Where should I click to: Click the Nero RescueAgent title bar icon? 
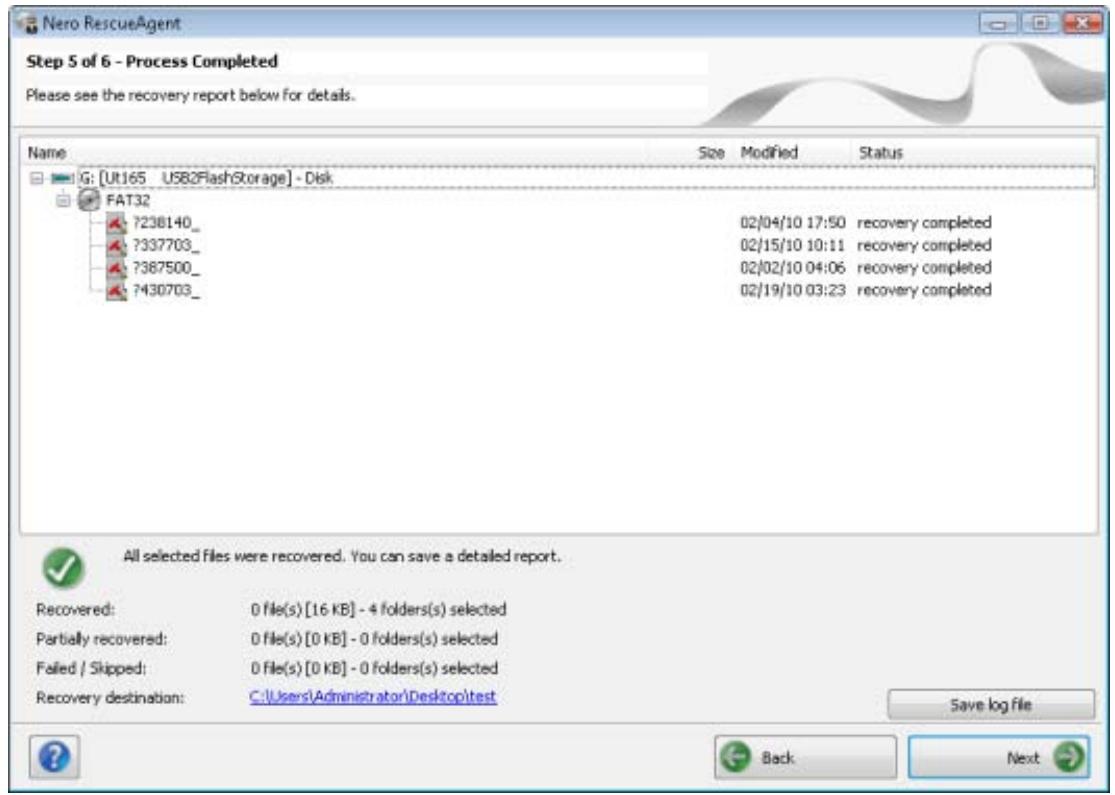coord(28,23)
